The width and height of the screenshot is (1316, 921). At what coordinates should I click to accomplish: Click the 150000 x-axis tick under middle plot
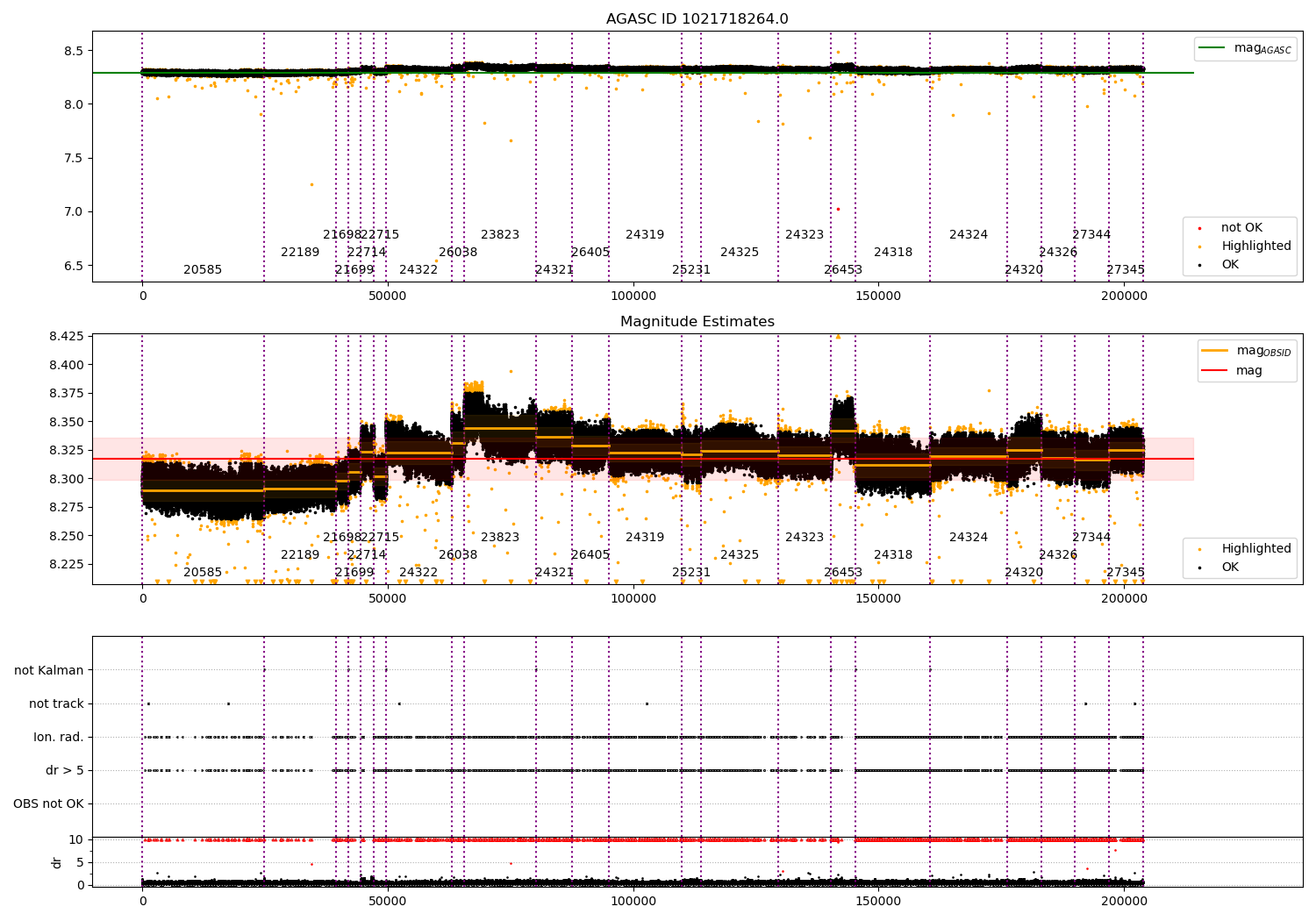click(878, 598)
